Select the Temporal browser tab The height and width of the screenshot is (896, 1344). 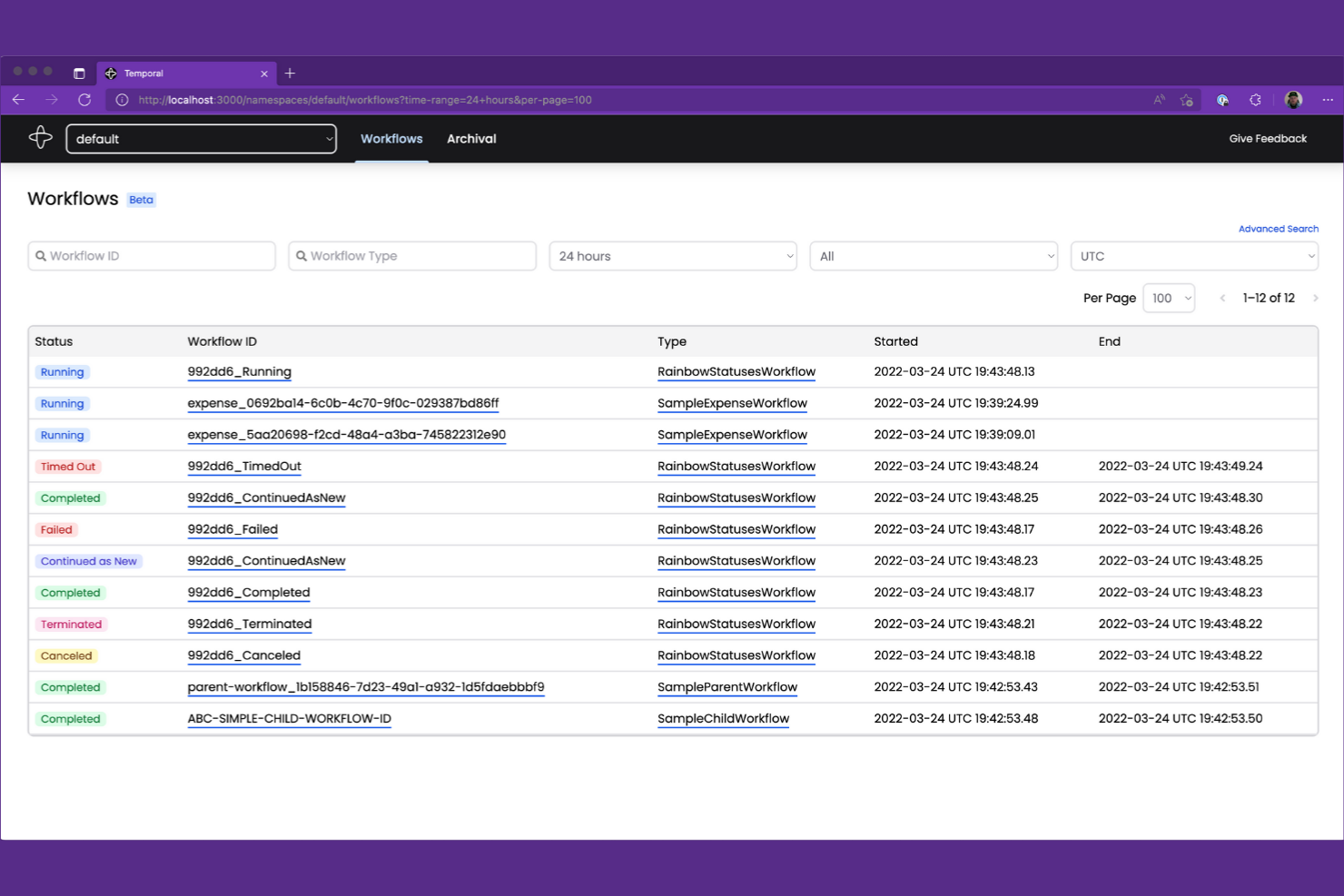[x=182, y=74]
